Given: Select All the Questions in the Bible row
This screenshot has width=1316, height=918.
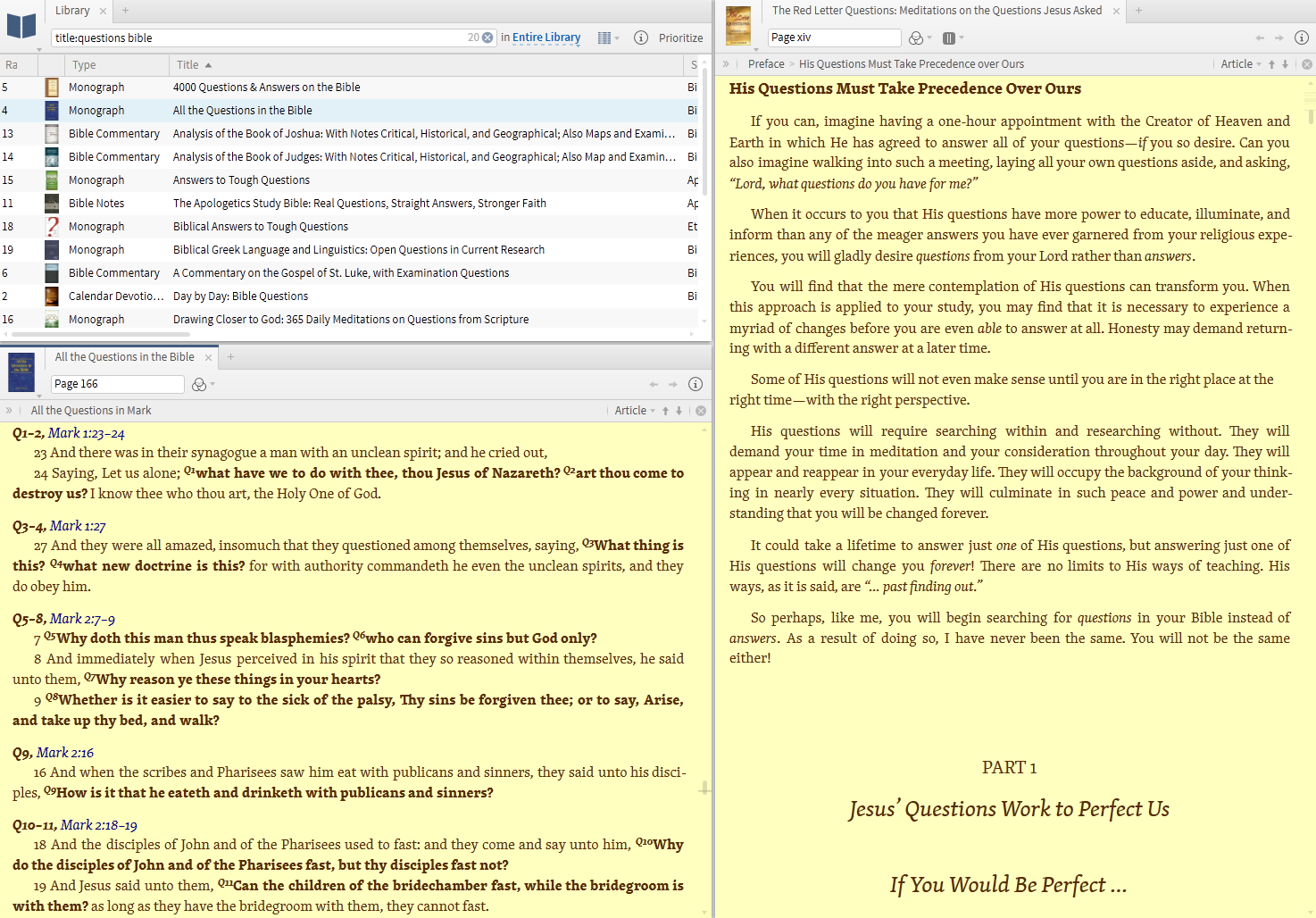Looking at the screenshot, I should pyautogui.click(x=348, y=111).
